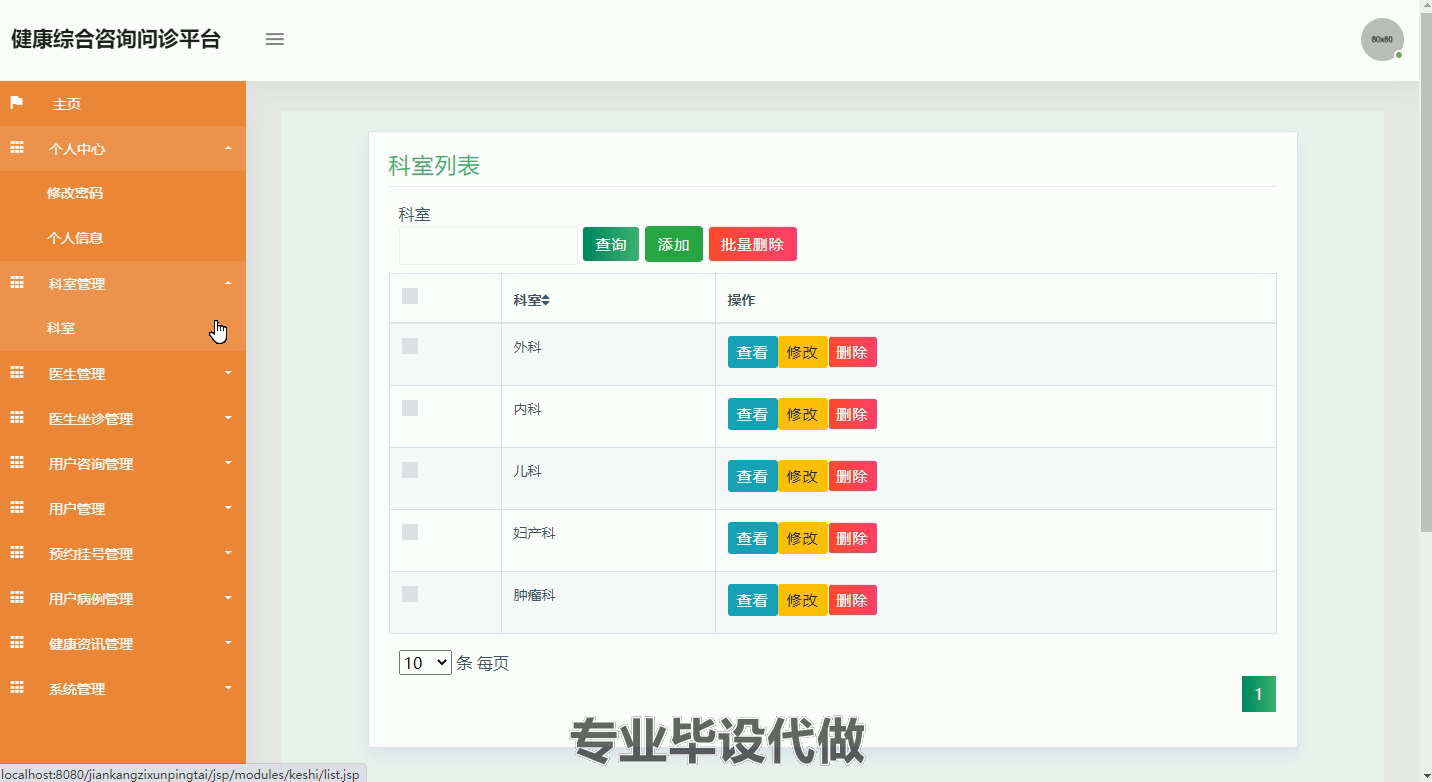The height and width of the screenshot is (782, 1432).
Task: Expand the 医生坐诊管理 menu arrow
Action: [x=228, y=418]
